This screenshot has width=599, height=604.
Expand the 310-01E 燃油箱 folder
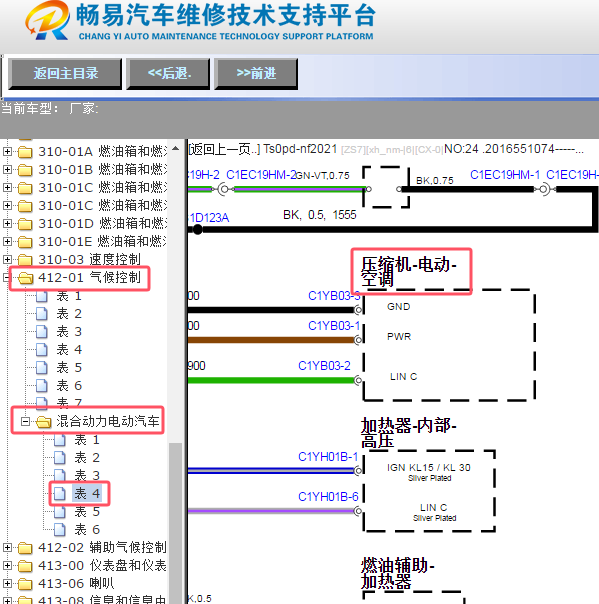[x=7, y=242]
